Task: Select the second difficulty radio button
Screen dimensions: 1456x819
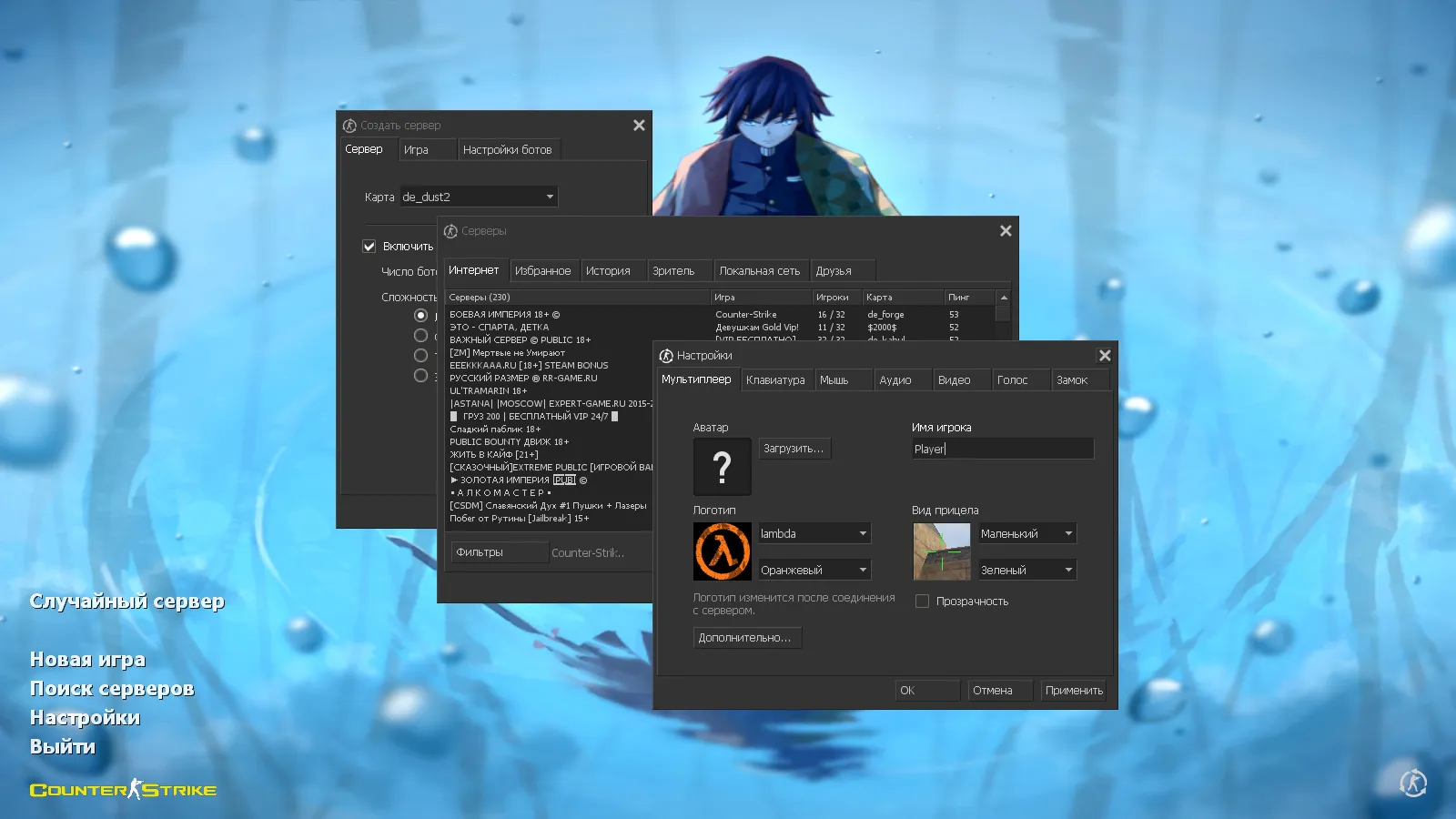Action: (420, 336)
